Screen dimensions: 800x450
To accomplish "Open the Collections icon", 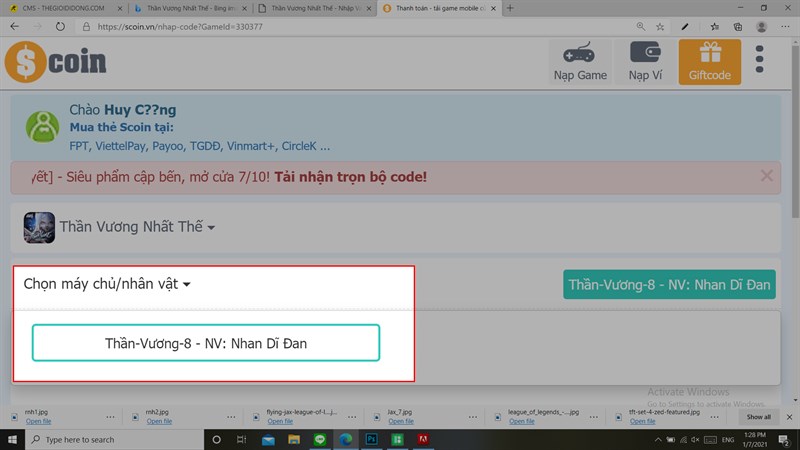I will (x=738, y=27).
